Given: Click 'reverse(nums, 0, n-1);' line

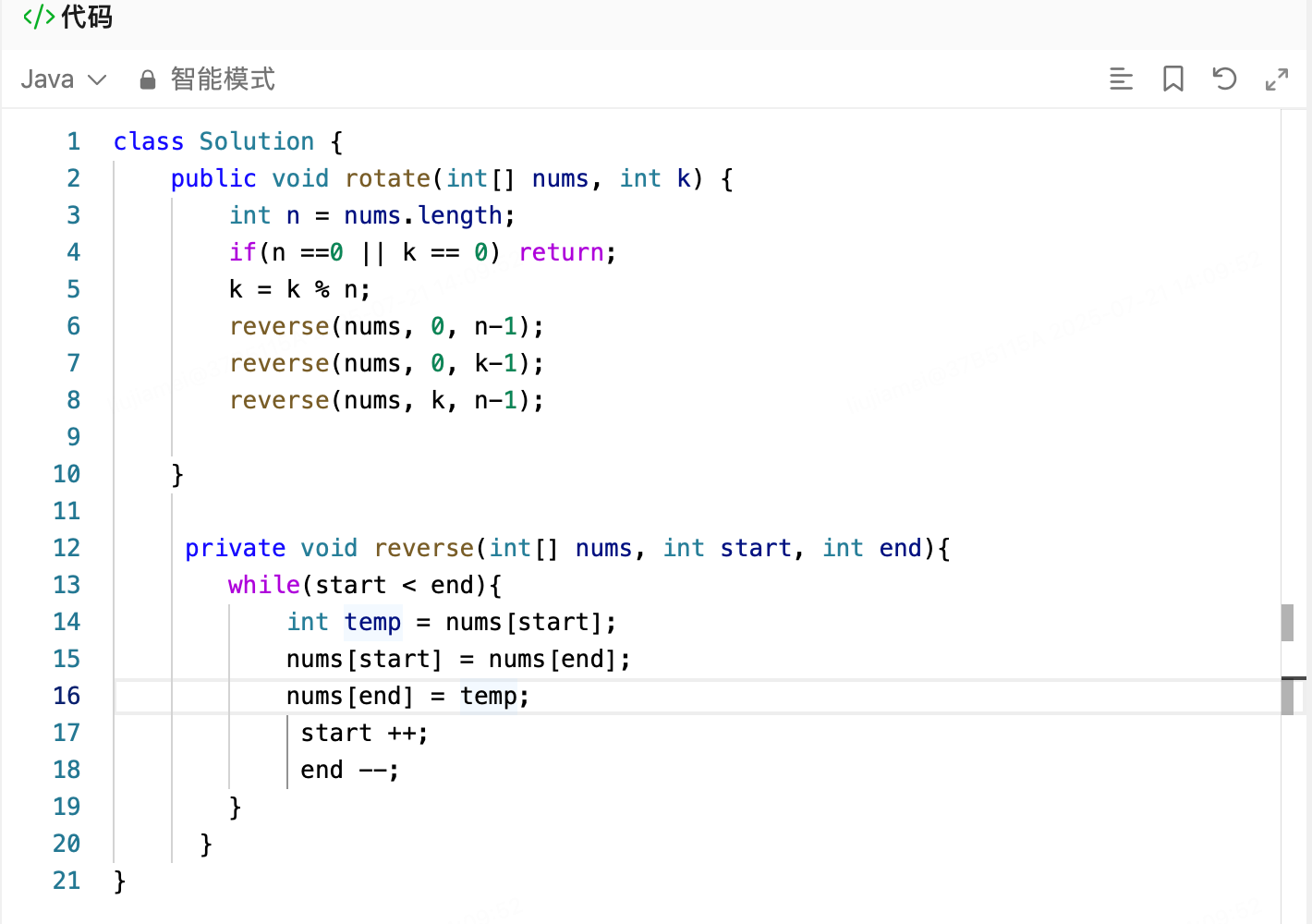Looking at the screenshot, I should [x=387, y=326].
